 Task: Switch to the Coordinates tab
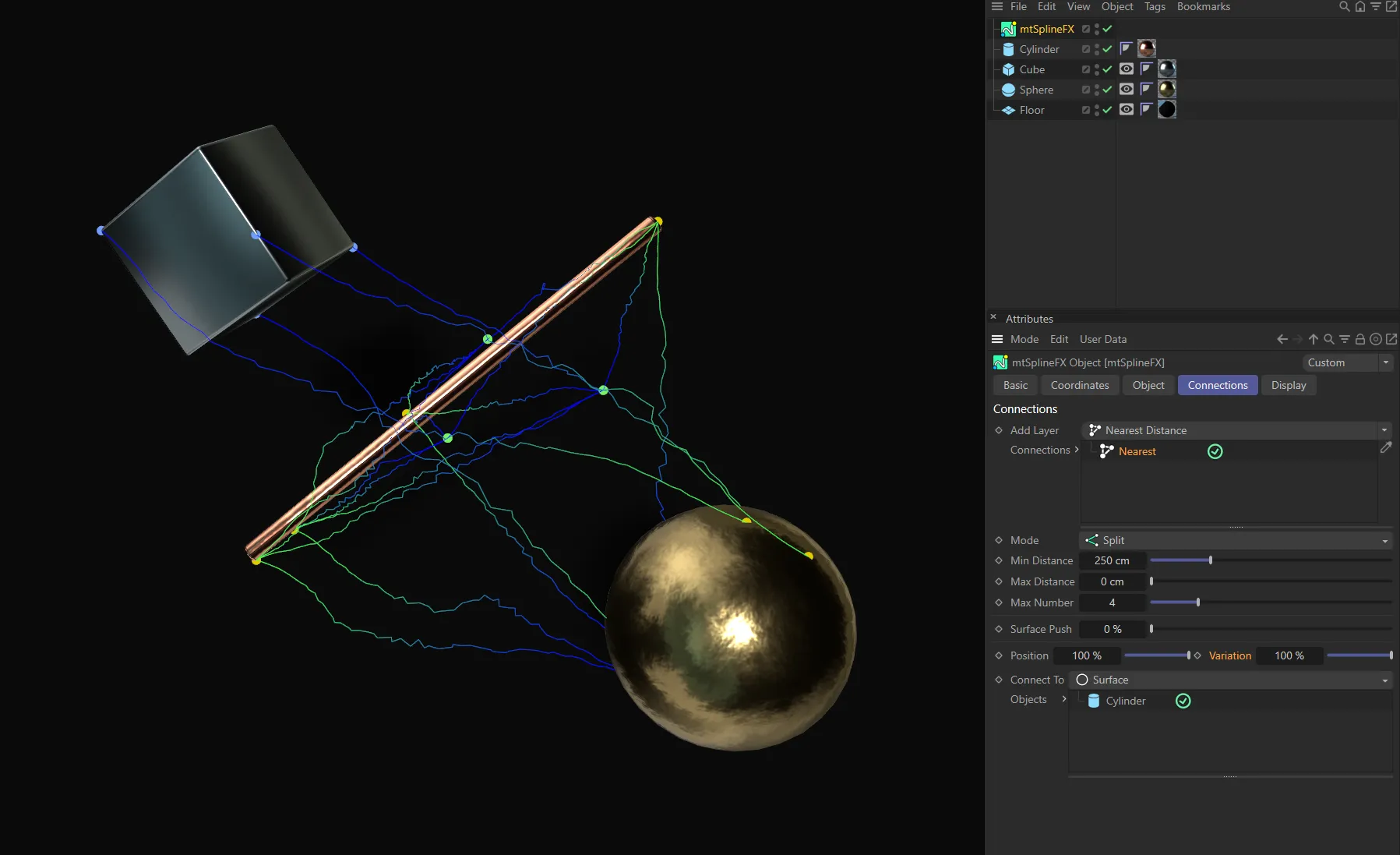point(1080,385)
